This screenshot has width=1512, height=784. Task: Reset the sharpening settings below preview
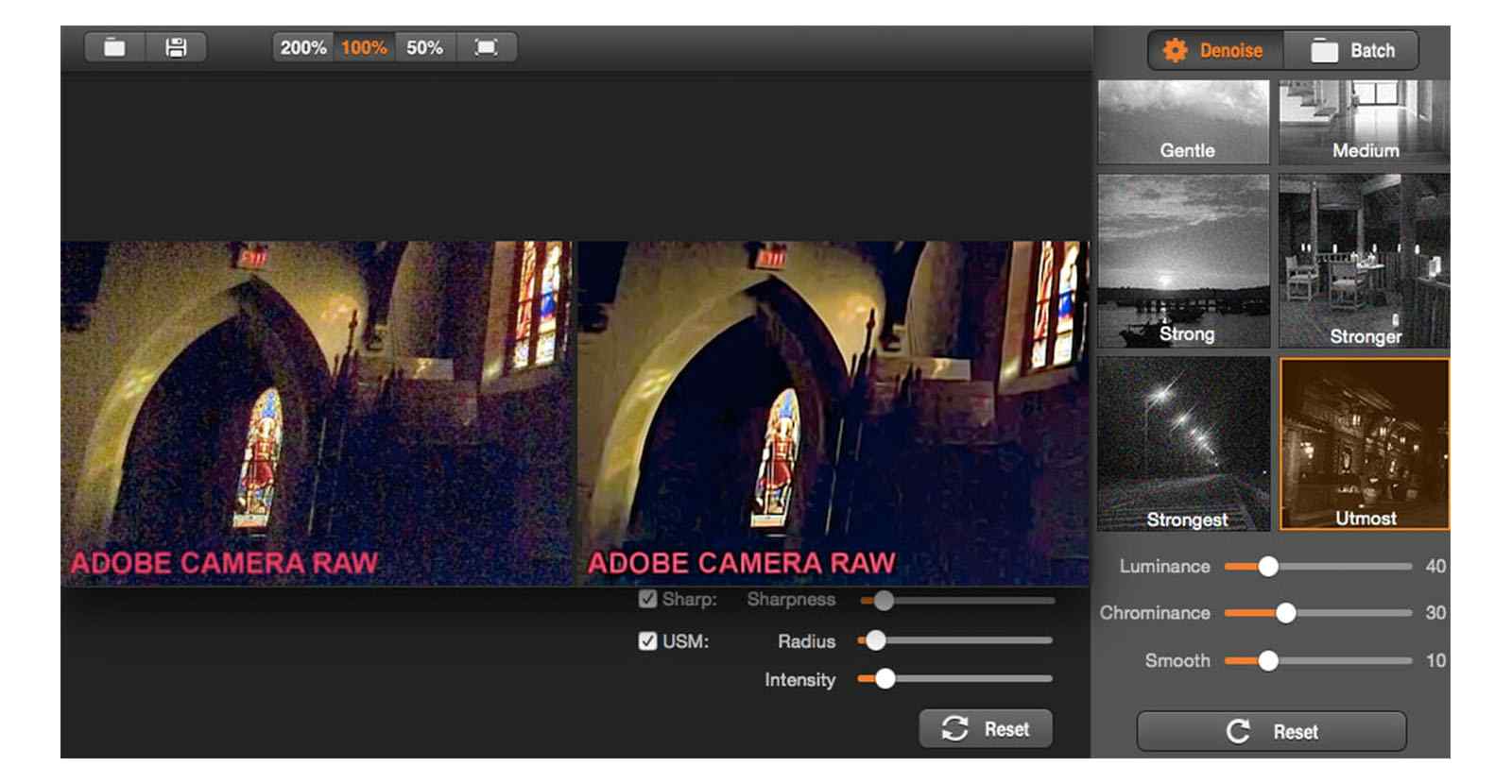[x=986, y=728]
